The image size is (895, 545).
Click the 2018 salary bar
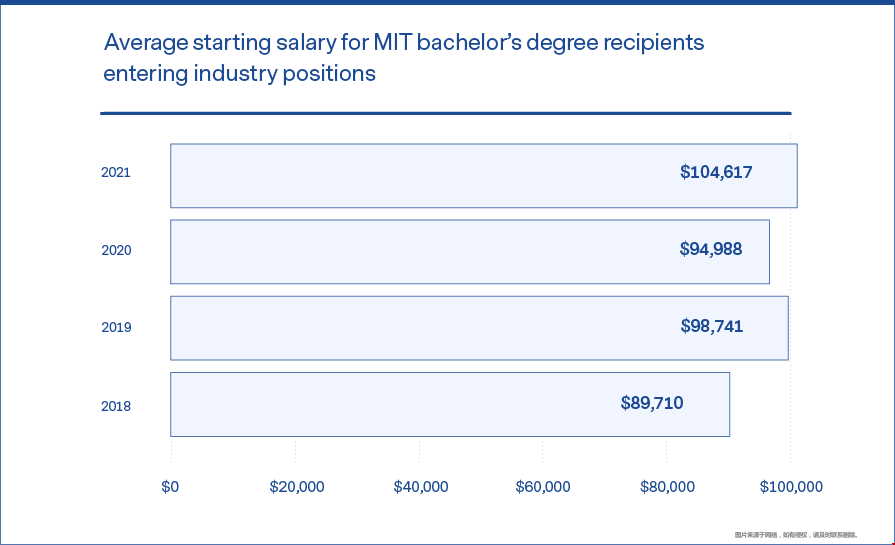(450, 405)
